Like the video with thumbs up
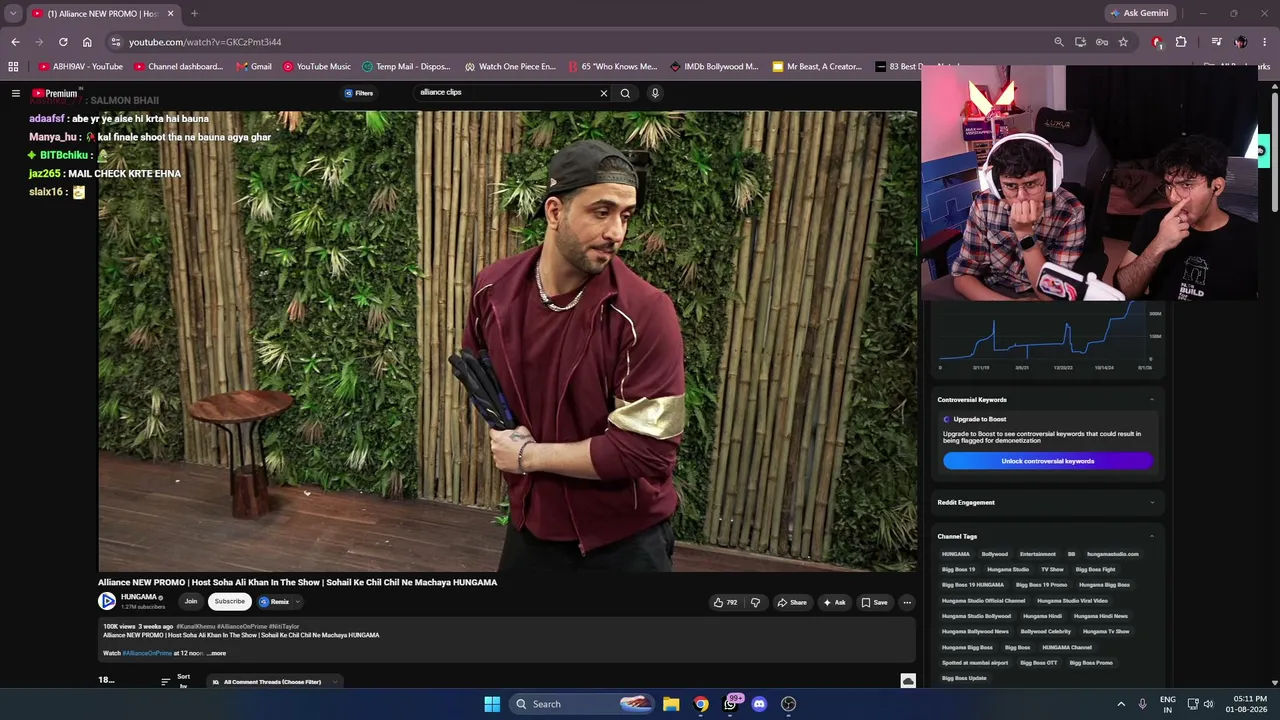The width and height of the screenshot is (1280, 720). pyautogui.click(x=725, y=602)
